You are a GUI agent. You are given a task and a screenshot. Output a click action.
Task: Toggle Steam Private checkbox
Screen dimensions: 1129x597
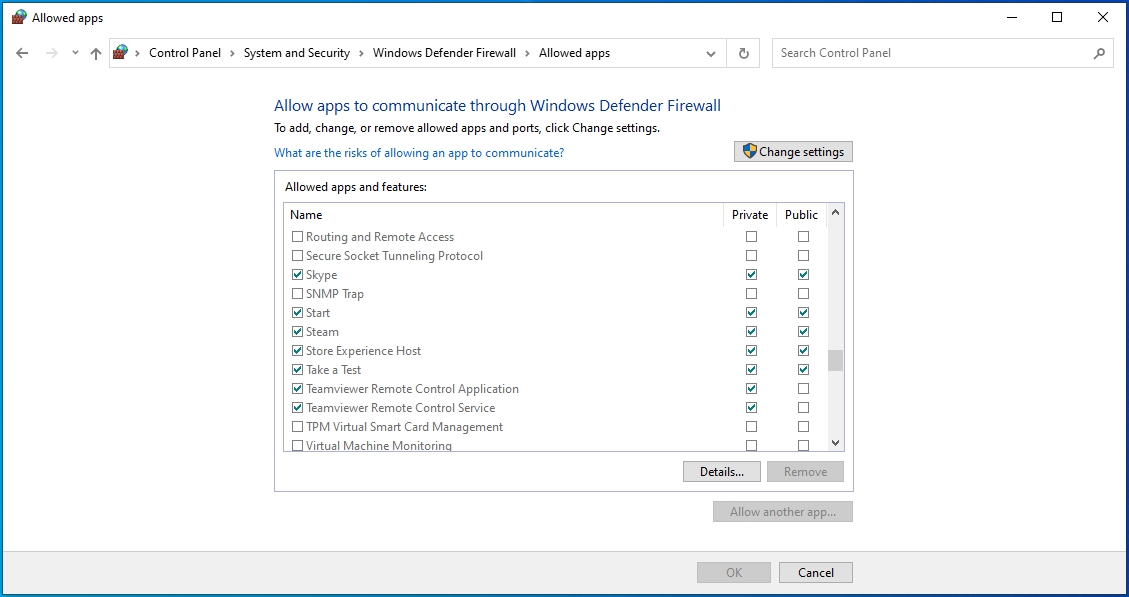tap(752, 331)
